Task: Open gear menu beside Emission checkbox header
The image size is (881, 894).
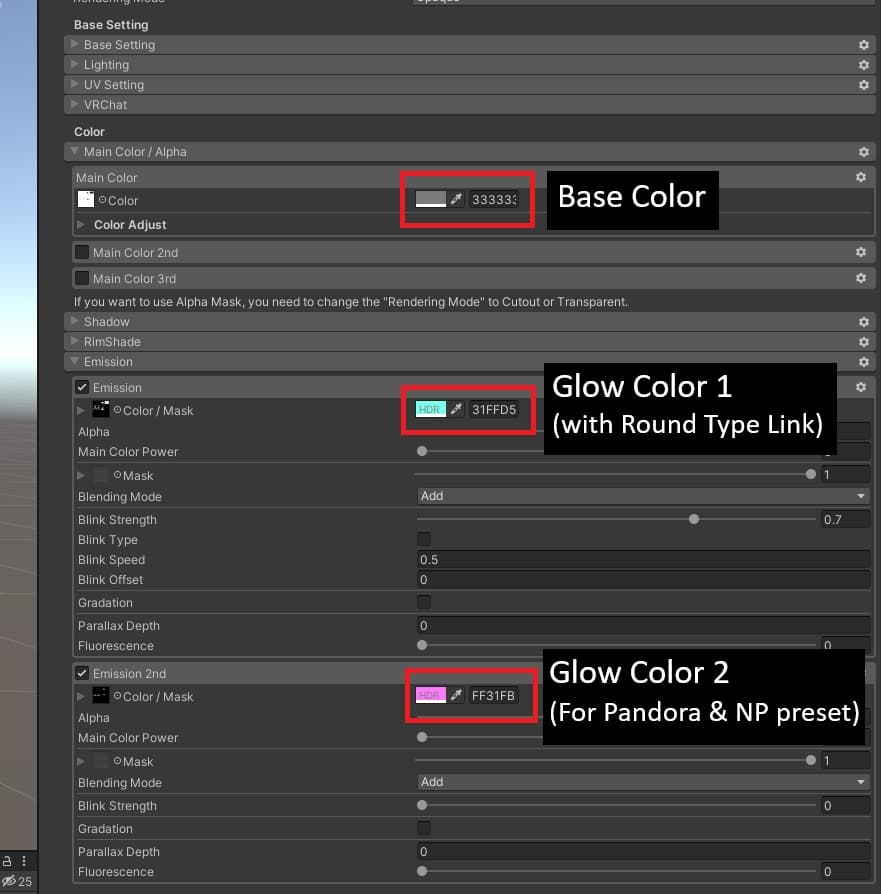Action: pyautogui.click(x=861, y=387)
